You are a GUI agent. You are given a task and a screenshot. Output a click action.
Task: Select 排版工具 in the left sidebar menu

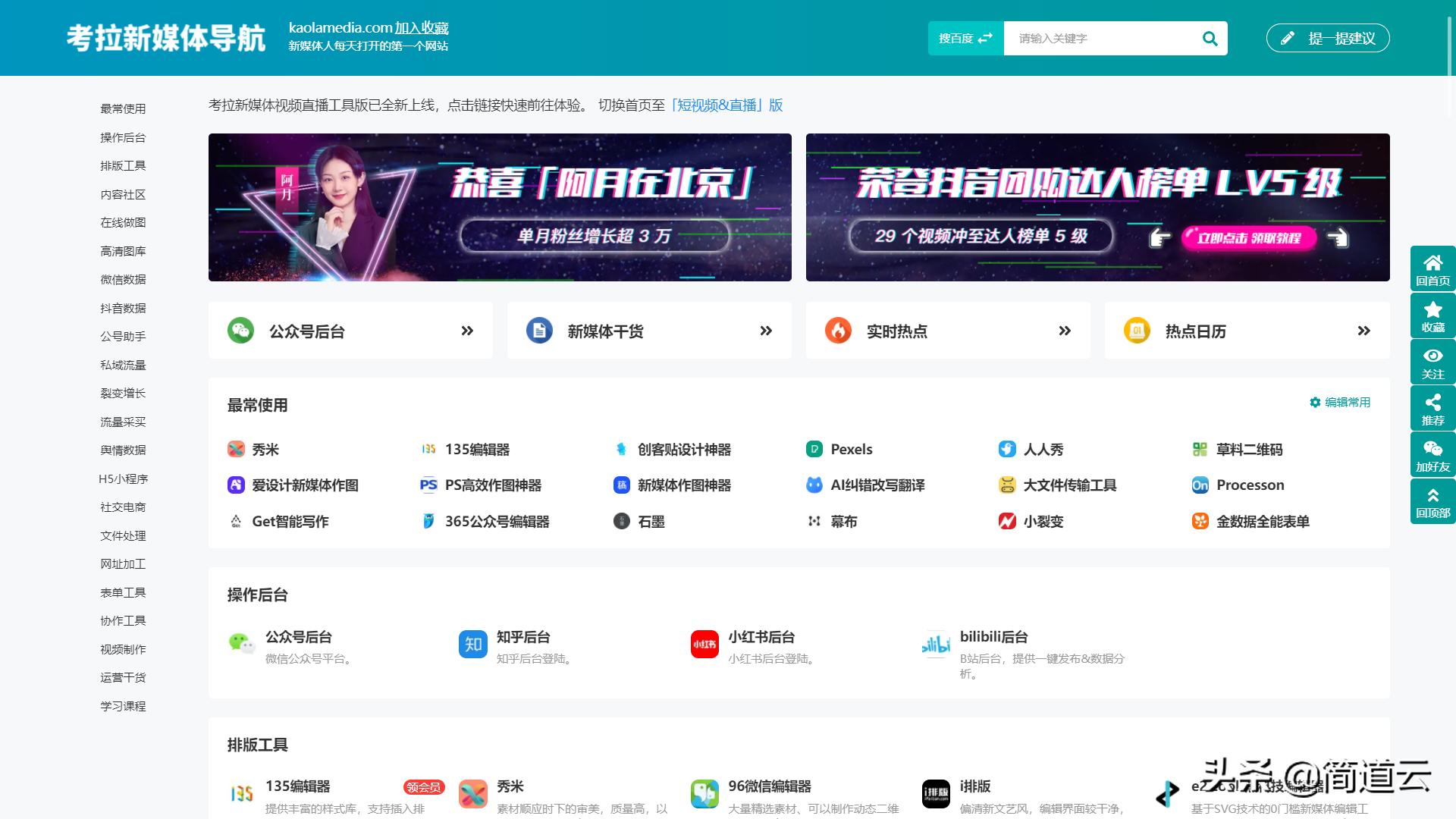(123, 165)
